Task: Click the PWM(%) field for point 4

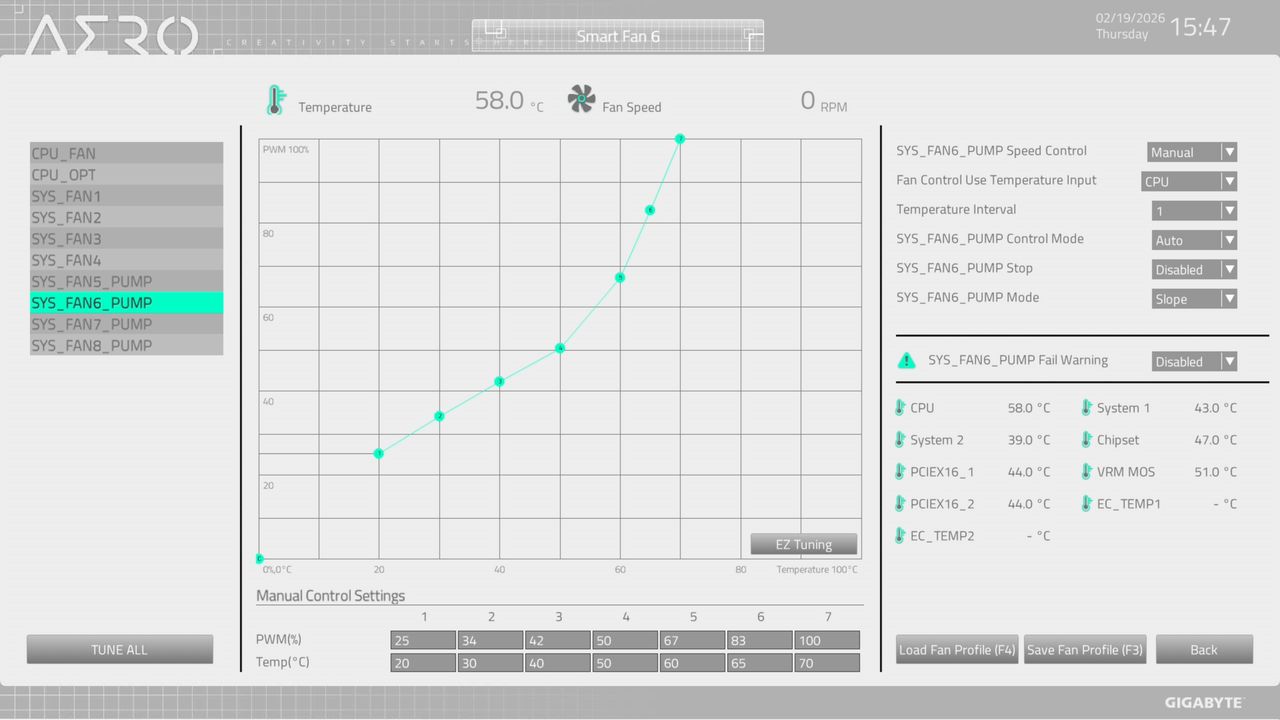Action: click(625, 640)
